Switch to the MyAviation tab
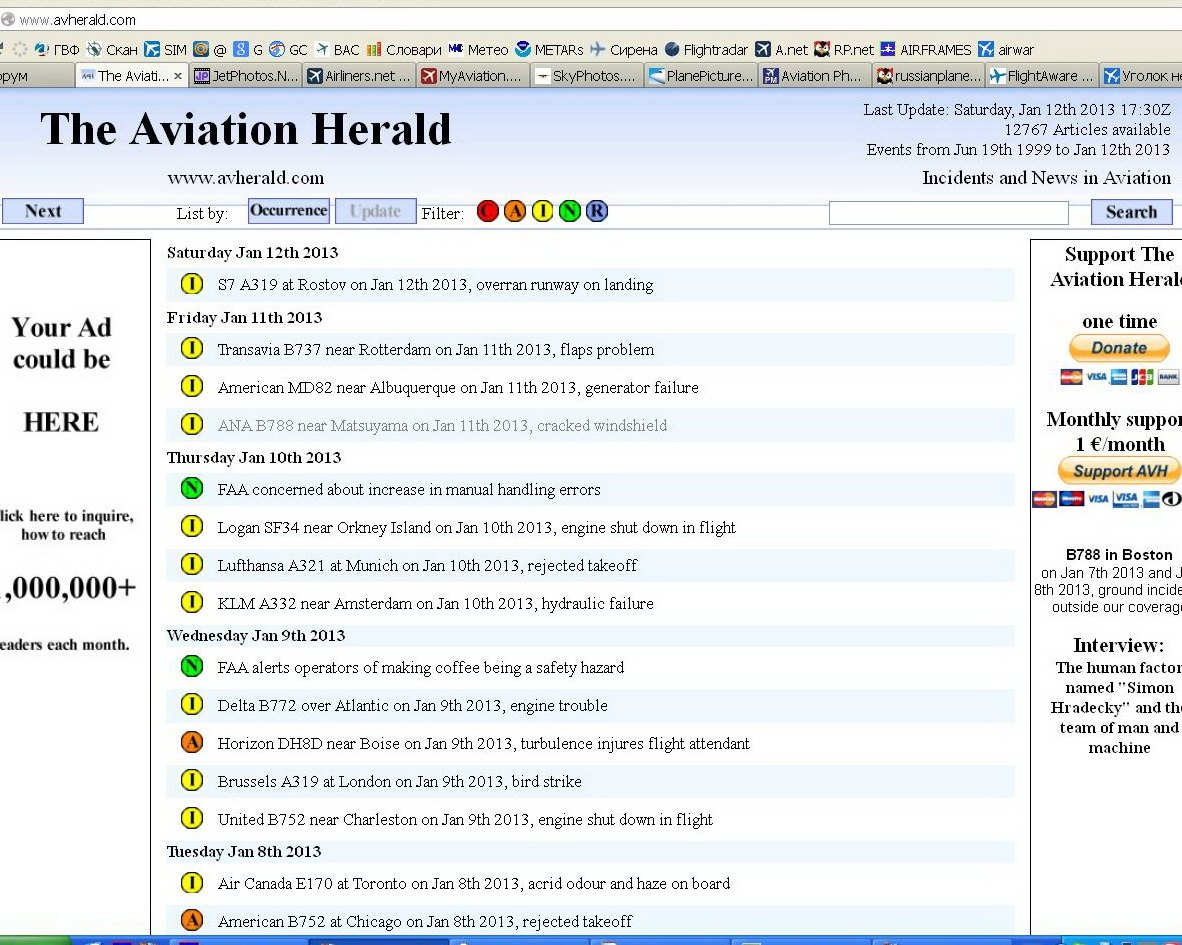 point(473,75)
